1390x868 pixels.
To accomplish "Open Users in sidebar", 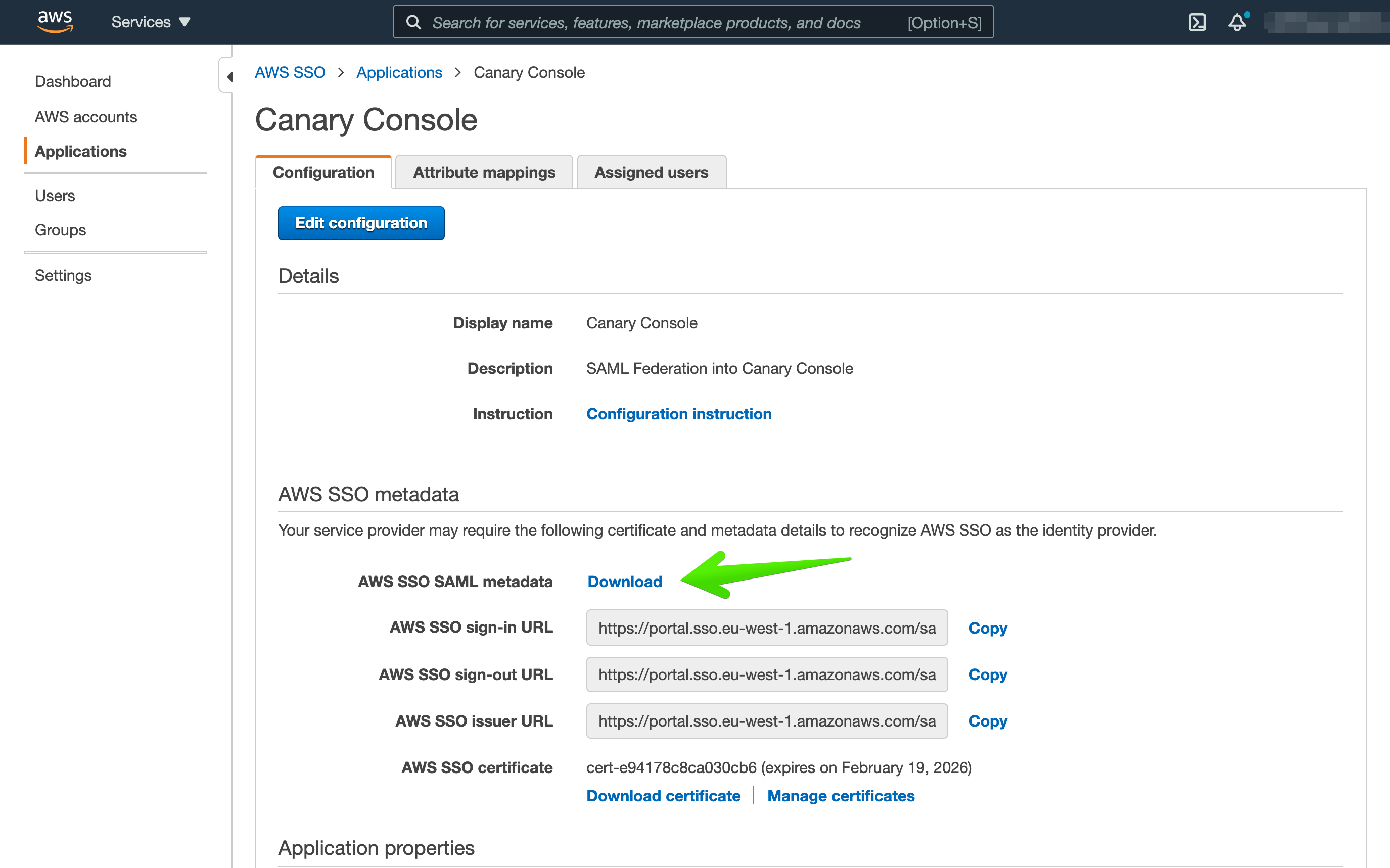I will [x=55, y=196].
